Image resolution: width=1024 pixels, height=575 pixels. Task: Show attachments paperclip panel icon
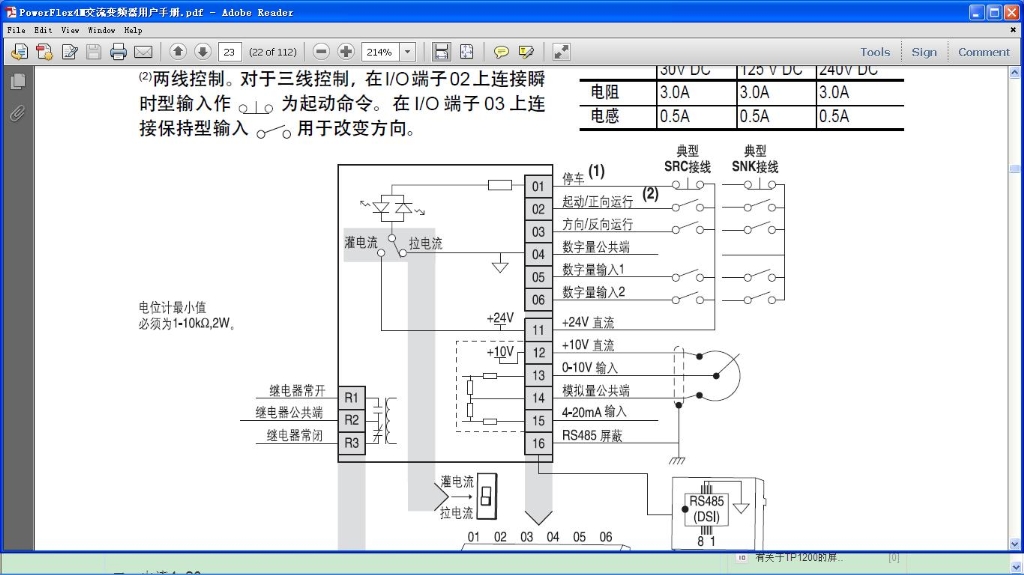pyautogui.click(x=18, y=113)
